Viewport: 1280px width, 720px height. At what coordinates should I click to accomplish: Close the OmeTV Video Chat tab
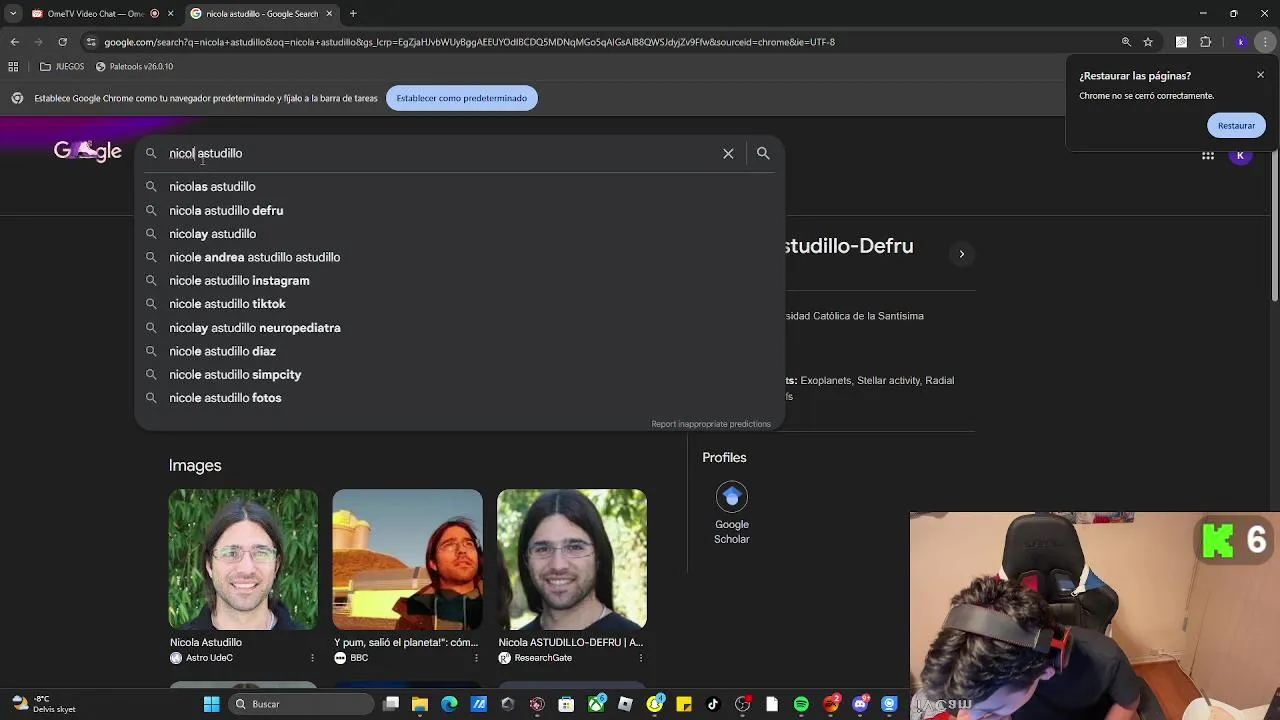pyautogui.click(x=171, y=14)
